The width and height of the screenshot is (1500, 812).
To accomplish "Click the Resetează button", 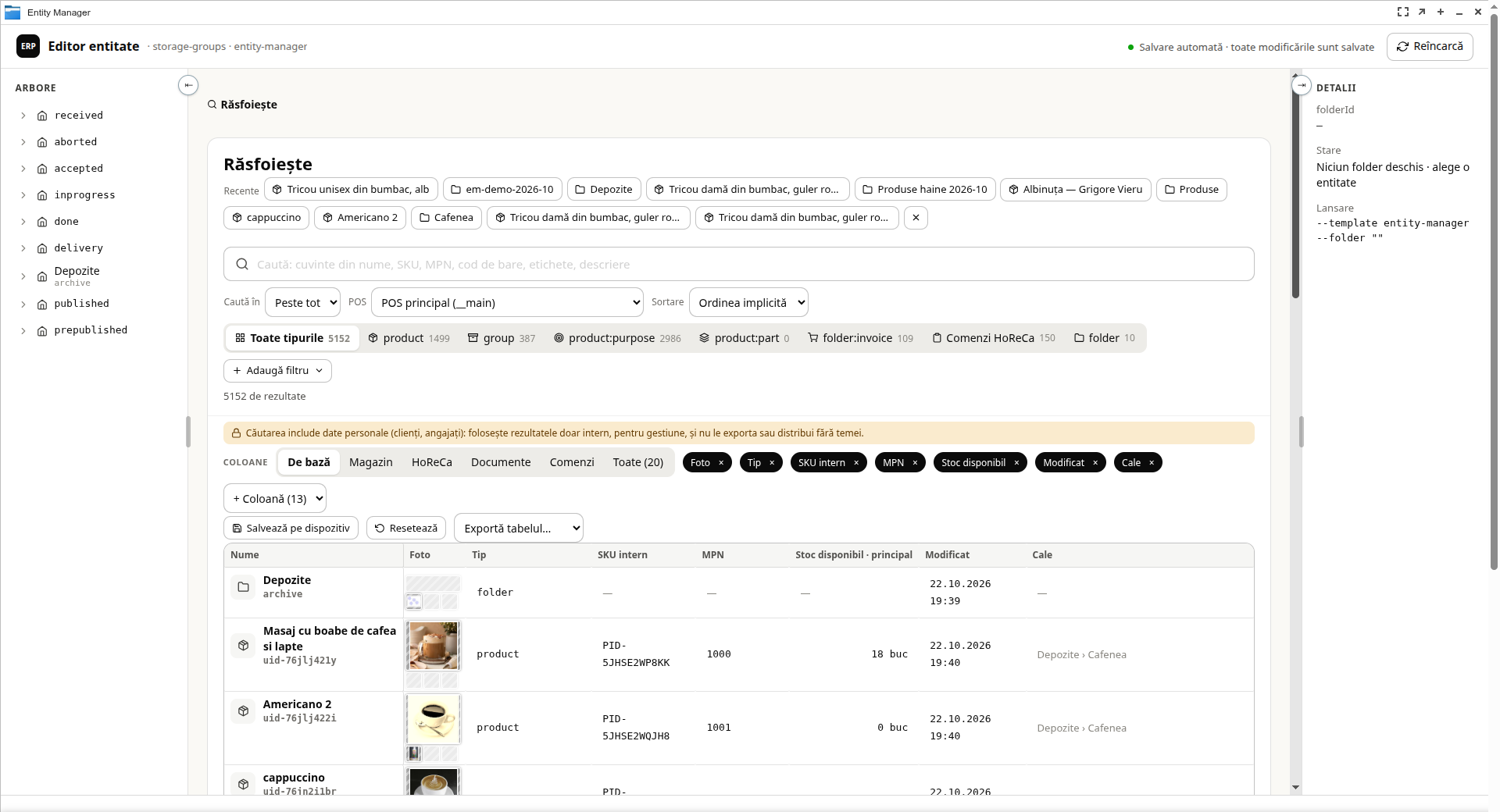I will [x=406, y=528].
